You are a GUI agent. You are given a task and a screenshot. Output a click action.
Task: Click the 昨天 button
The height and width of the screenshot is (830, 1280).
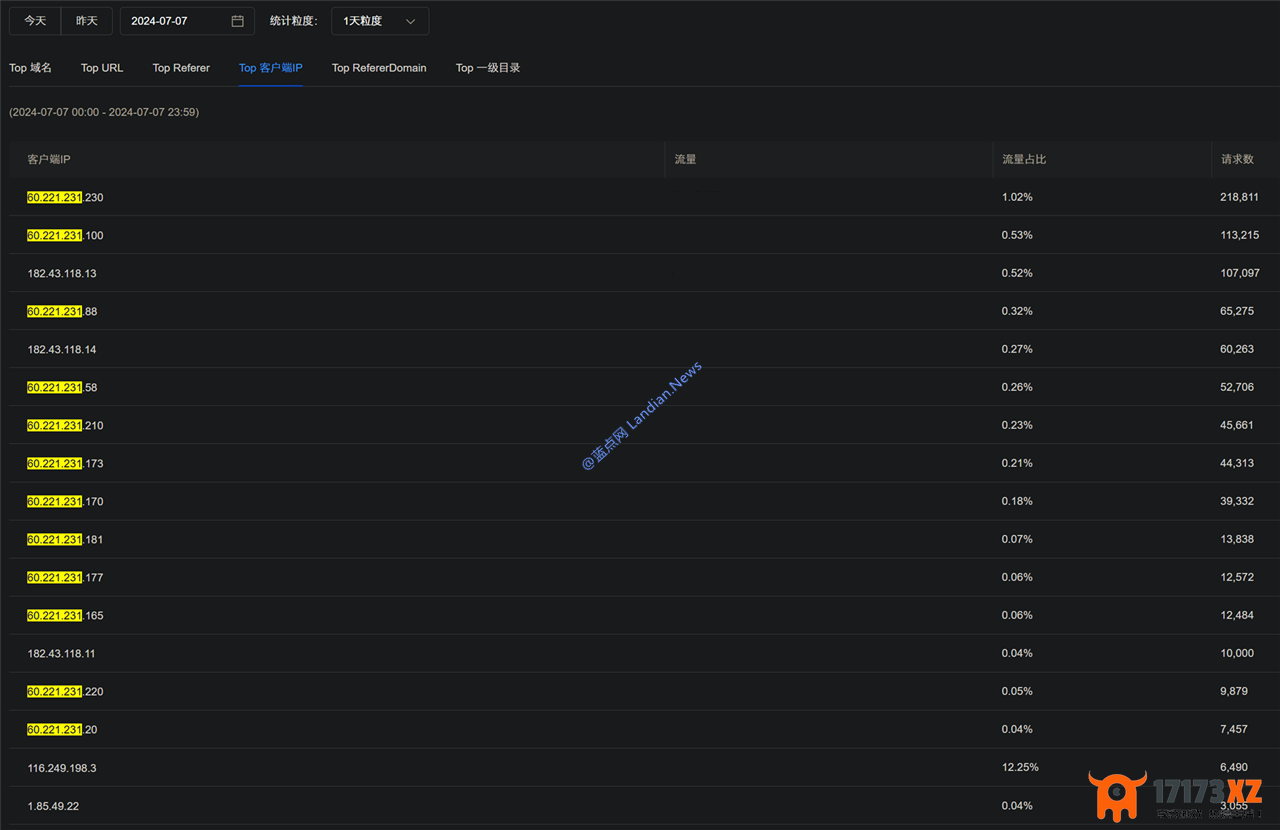(87, 21)
